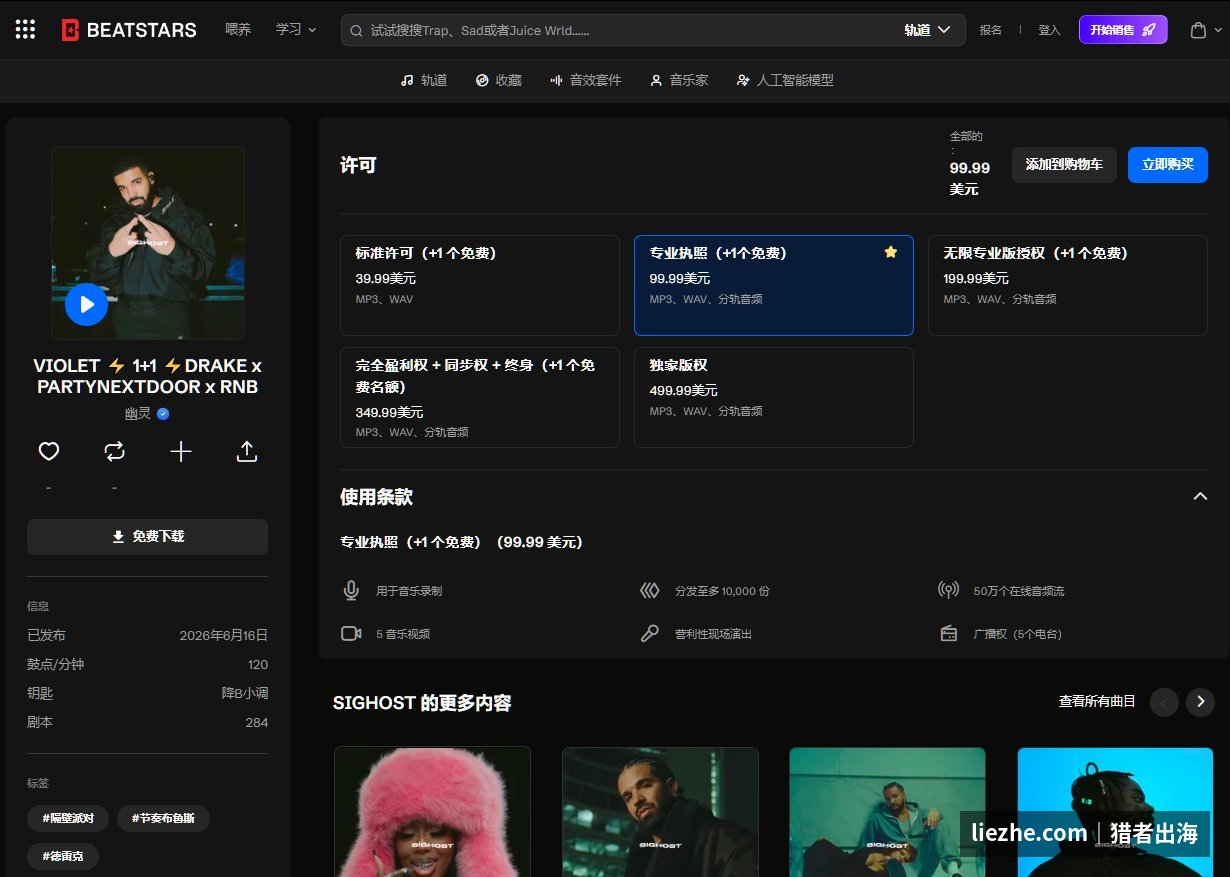1230x877 pixels.
Task: Share the track with share icon
Action: 247,452
